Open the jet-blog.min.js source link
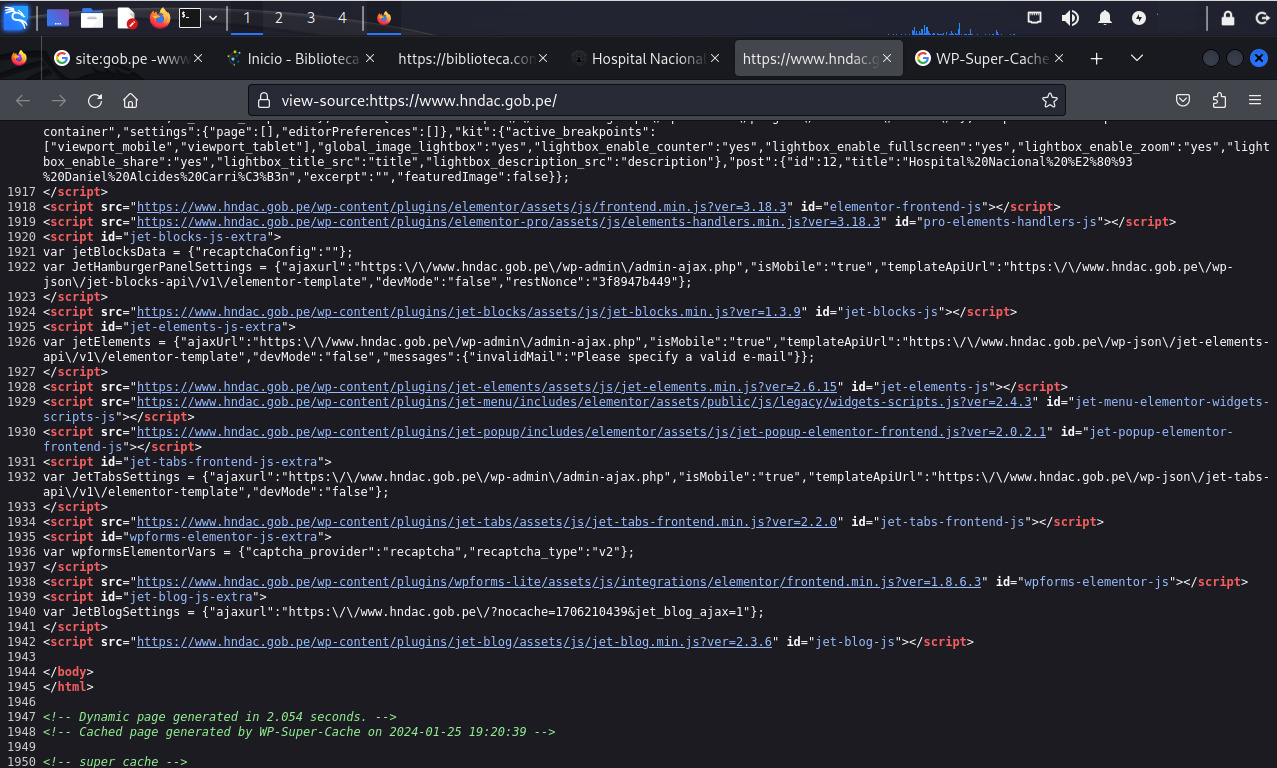The width and height of the screenshot is (1277, 768). point(454,642)
